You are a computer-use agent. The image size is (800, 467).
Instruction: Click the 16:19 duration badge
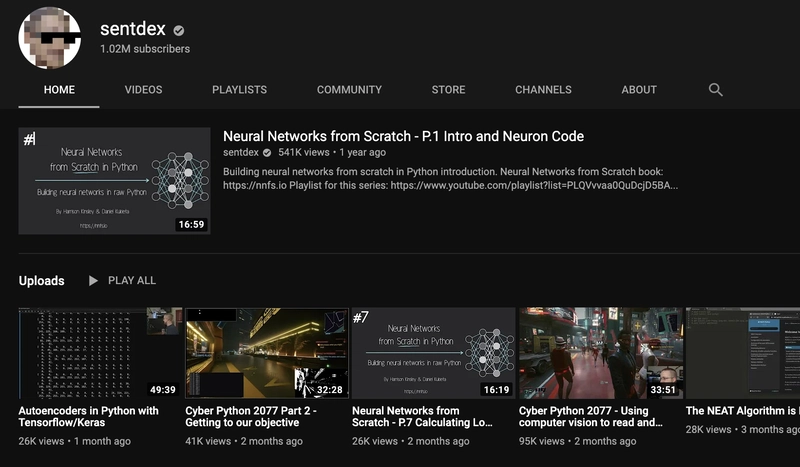pyautogui.click(x=496, y=389)
